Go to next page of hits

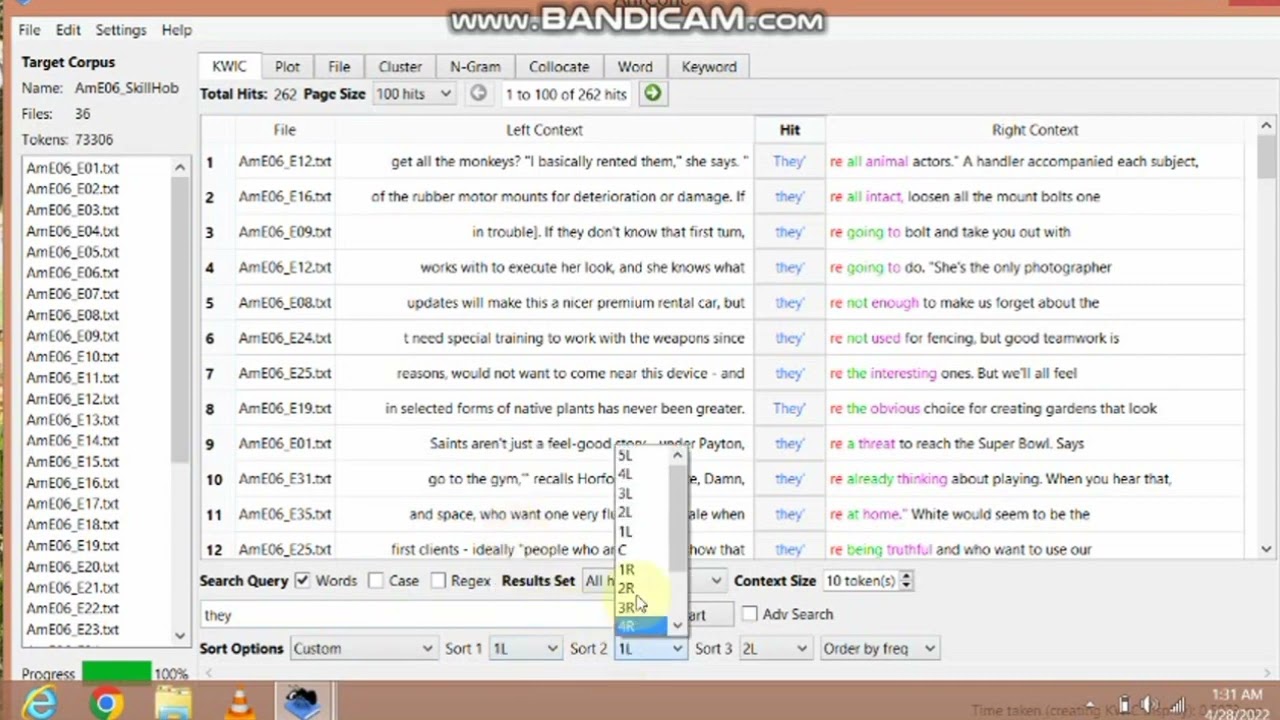[652, 94]
